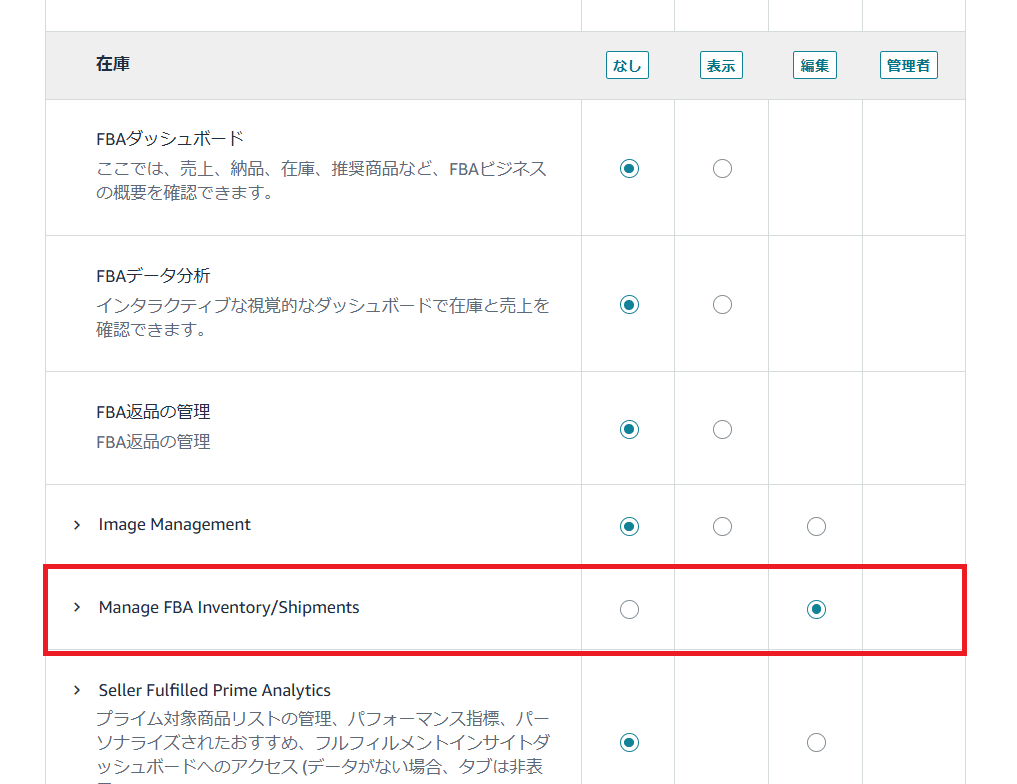Set Image Management permission to なし

[629, 526]
